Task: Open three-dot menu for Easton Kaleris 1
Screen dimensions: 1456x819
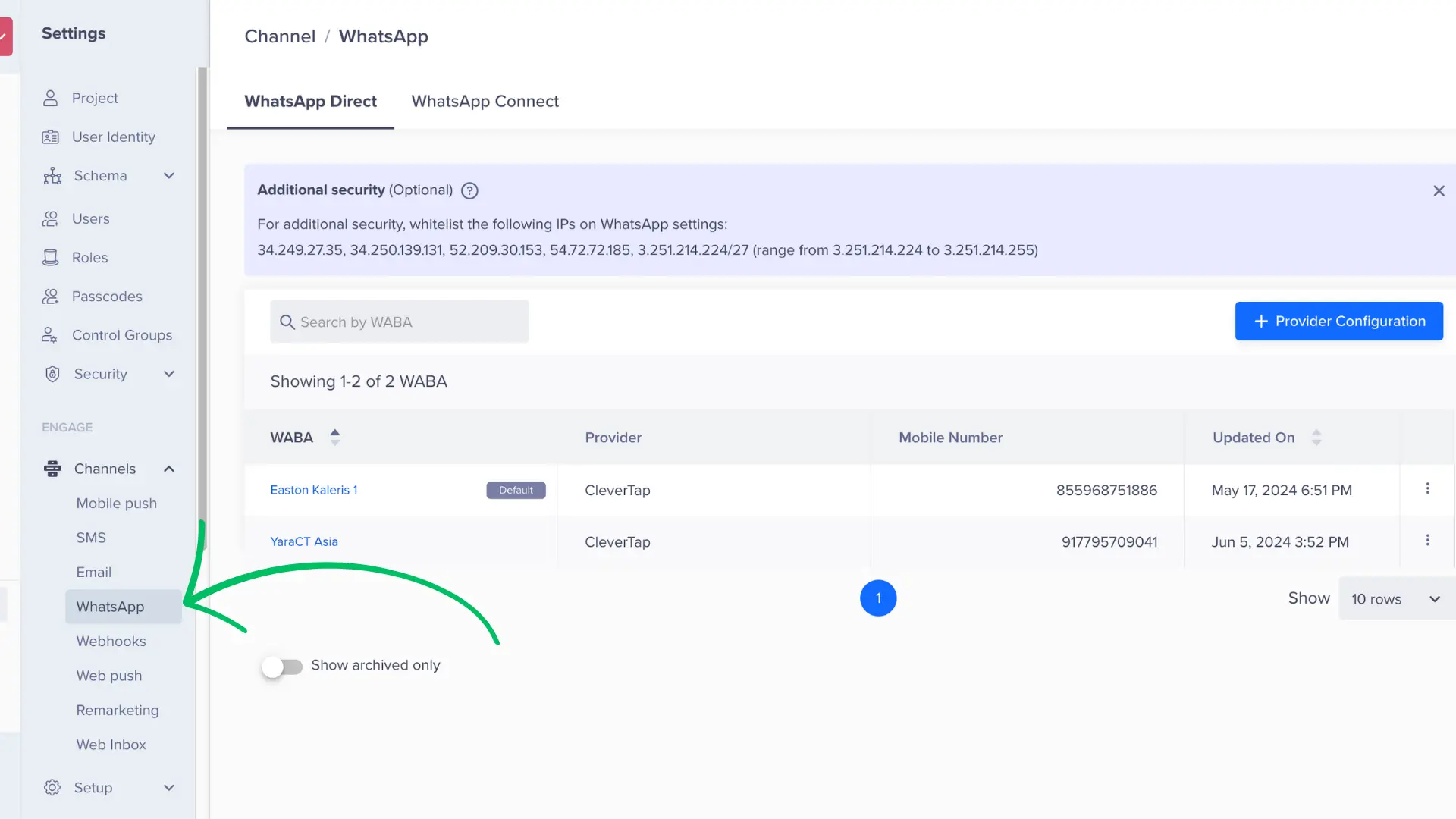Action: coord(1427,489)
